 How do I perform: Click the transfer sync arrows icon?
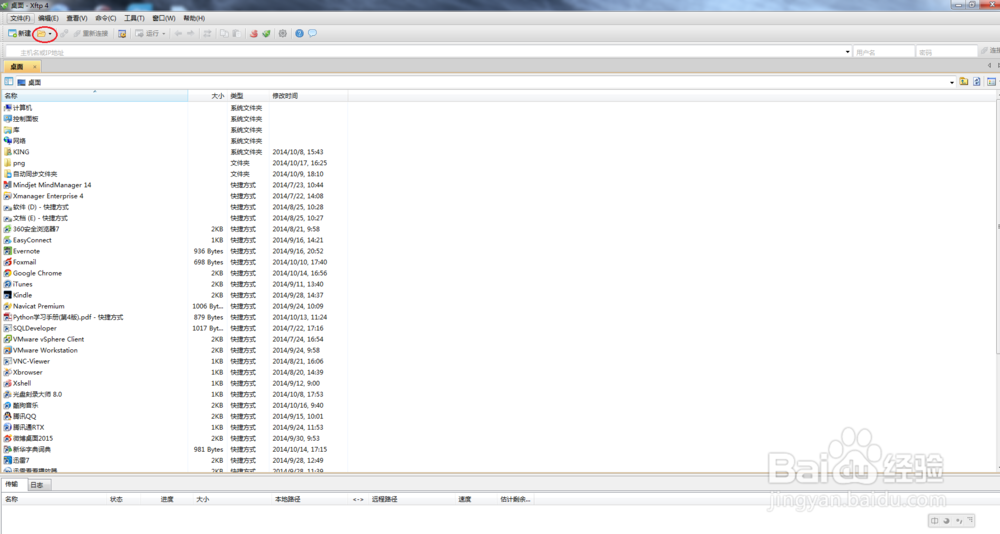207,33
